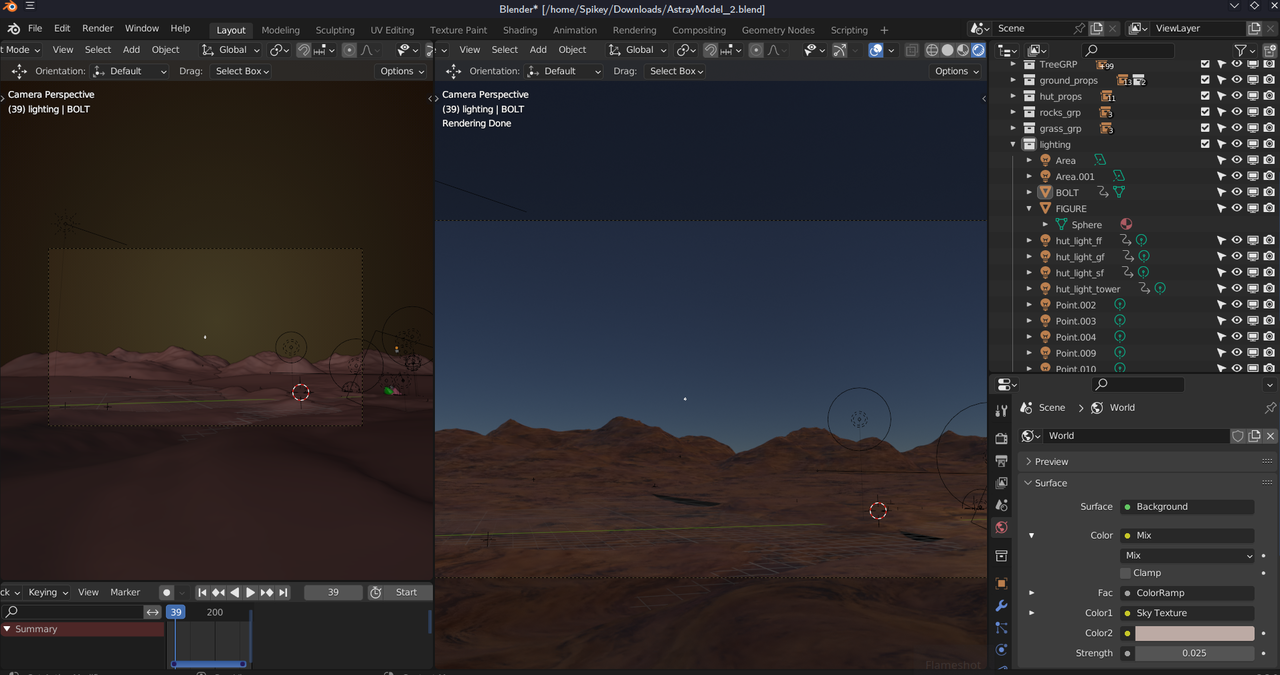Image resolution: width=1280 pixels, height=675 pixels.
Task: Switch to the Shading workspace tab
Action: tap(519, 30)
